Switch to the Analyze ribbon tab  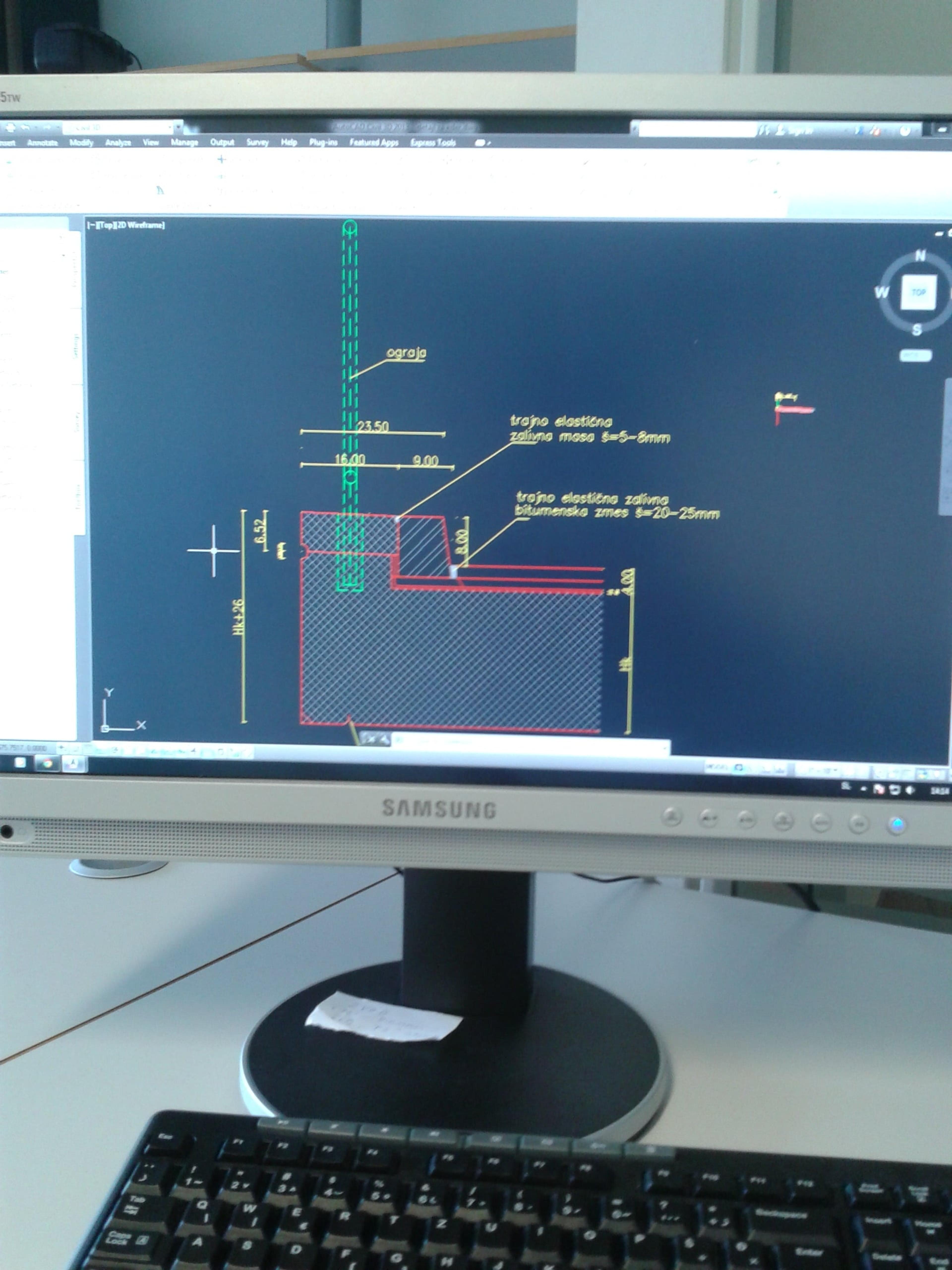(118, 142)
